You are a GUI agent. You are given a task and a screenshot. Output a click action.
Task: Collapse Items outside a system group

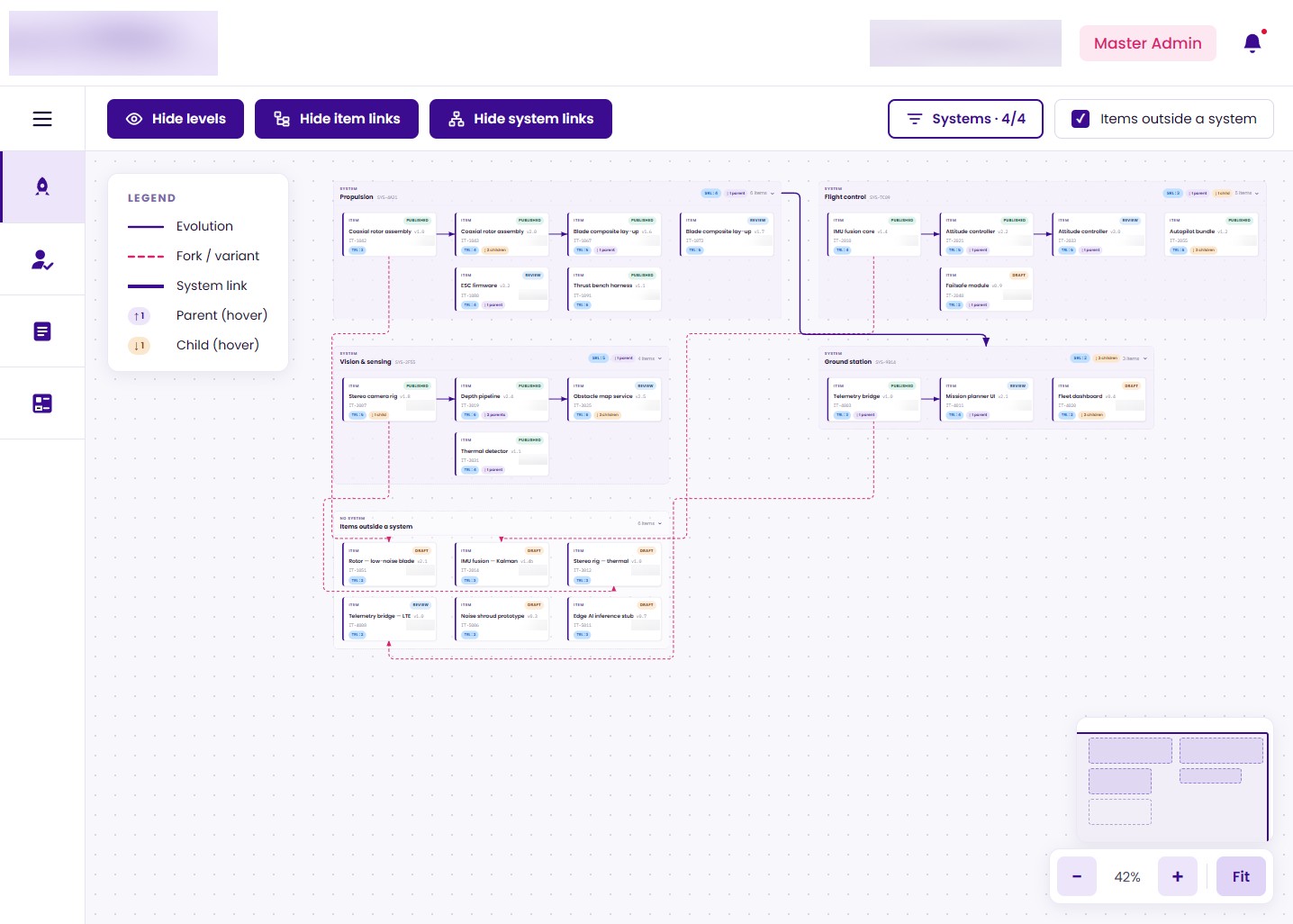(x=660, y=523)
